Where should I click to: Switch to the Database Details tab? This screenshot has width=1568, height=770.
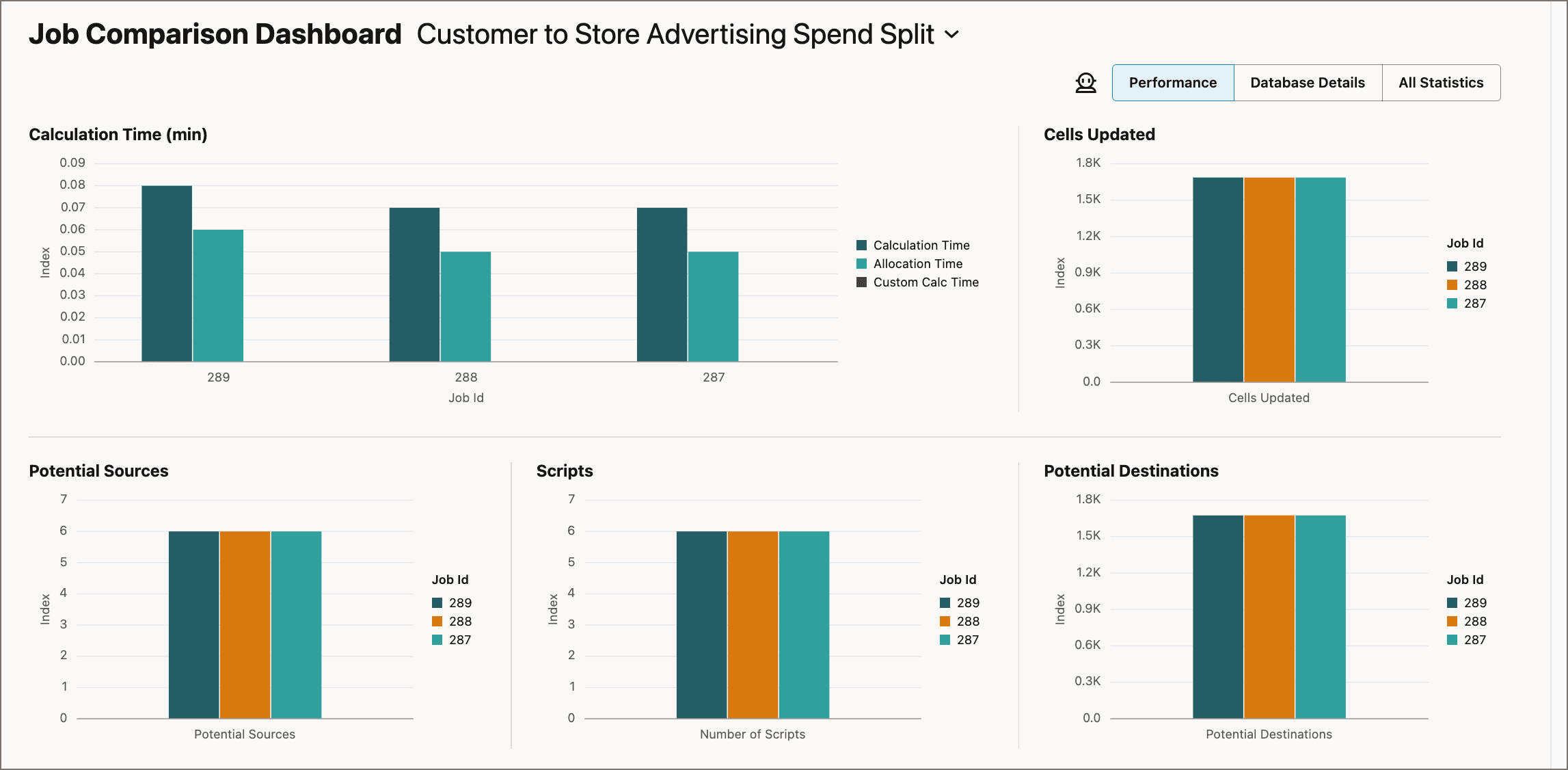click(1307, 82)
